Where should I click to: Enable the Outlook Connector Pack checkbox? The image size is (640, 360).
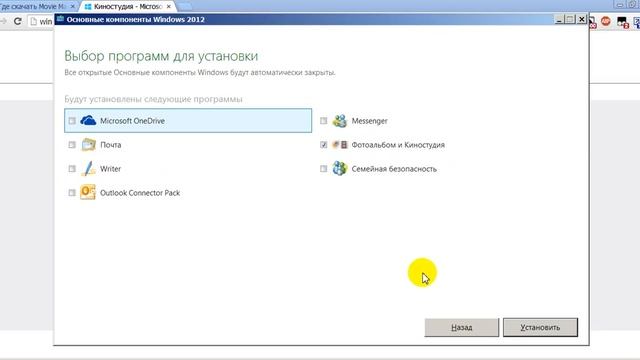[72, 193]
